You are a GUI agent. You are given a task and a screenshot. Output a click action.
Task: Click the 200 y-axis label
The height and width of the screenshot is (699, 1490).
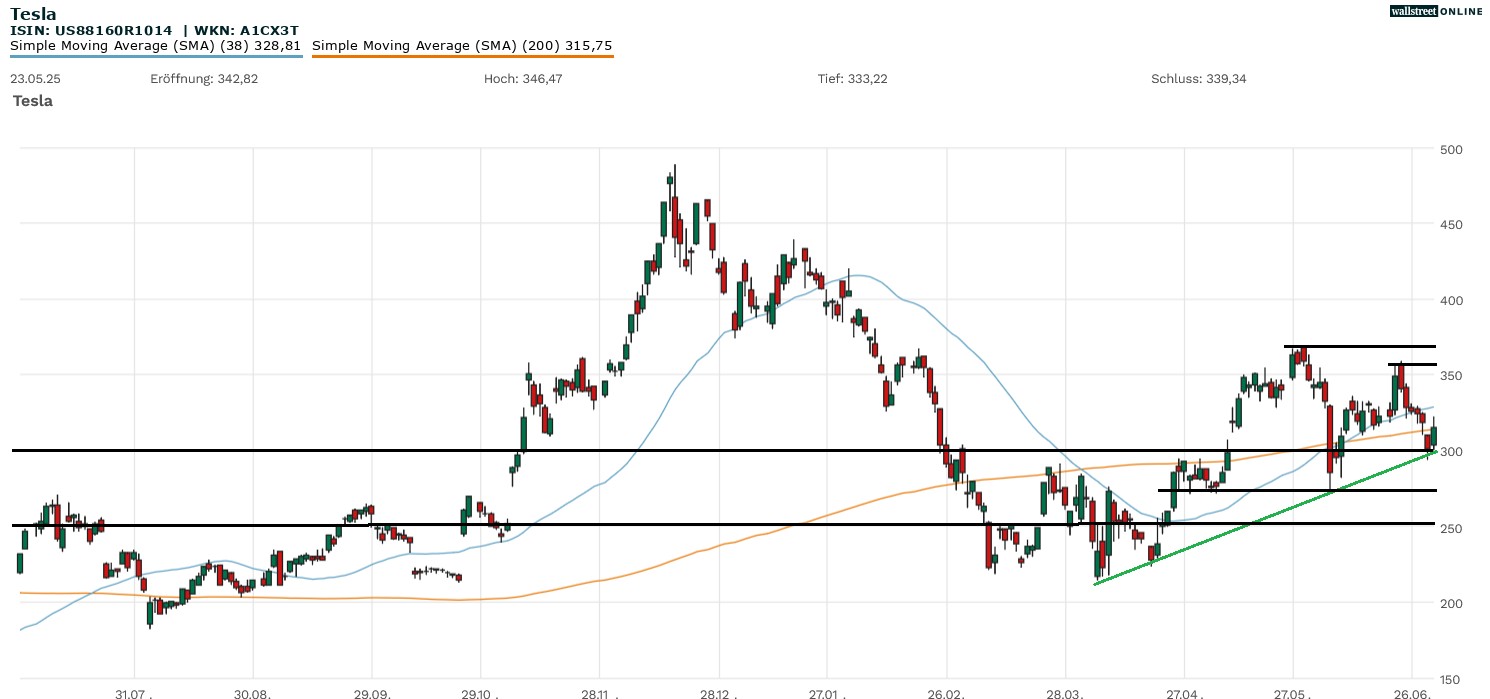point(1451,603)
